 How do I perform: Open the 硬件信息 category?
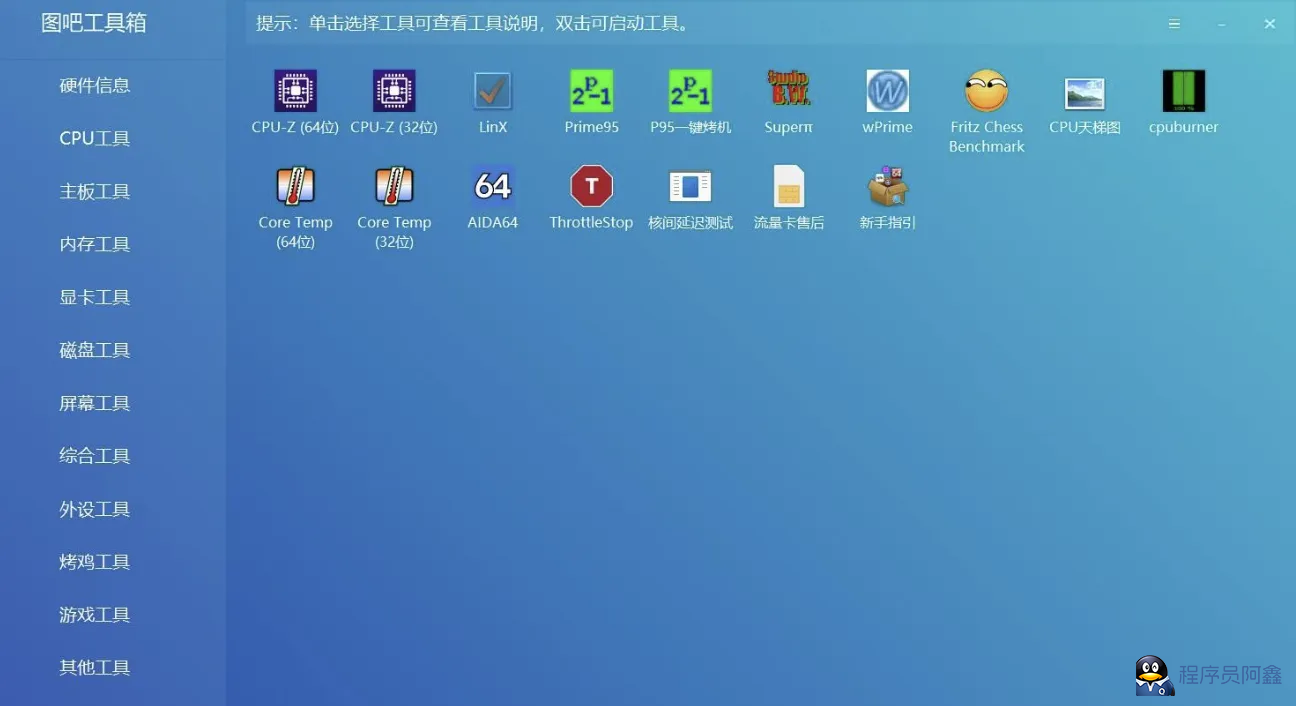coord(95,86)
